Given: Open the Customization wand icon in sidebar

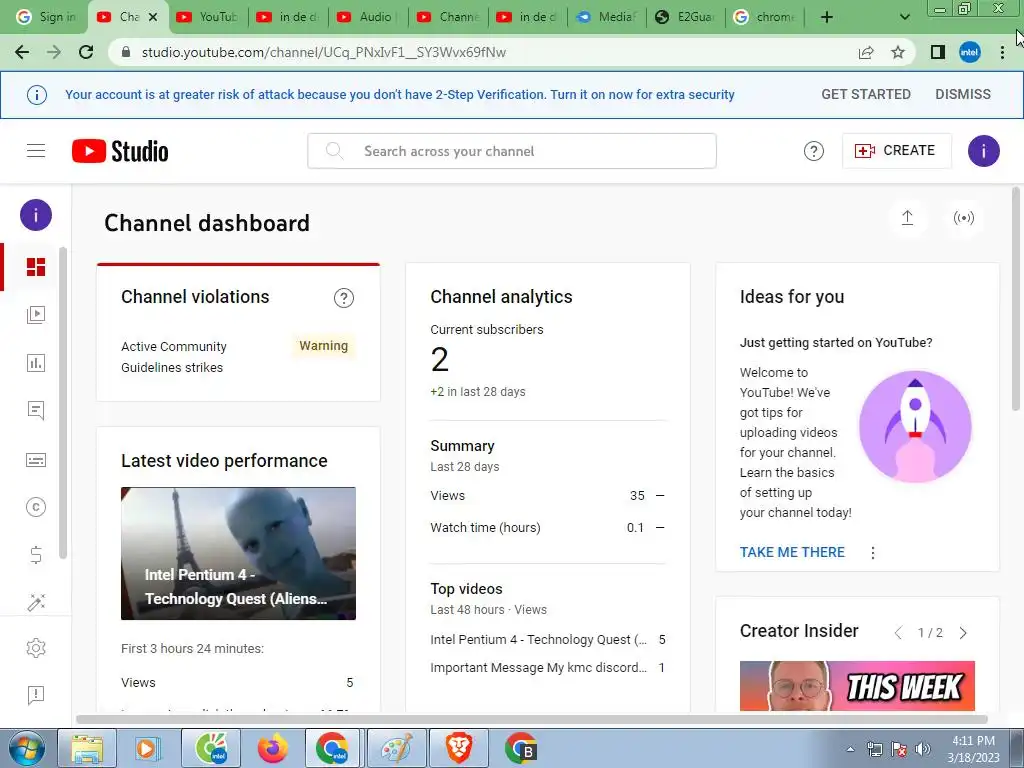Looking at the screenshot, I should (36, 602).
